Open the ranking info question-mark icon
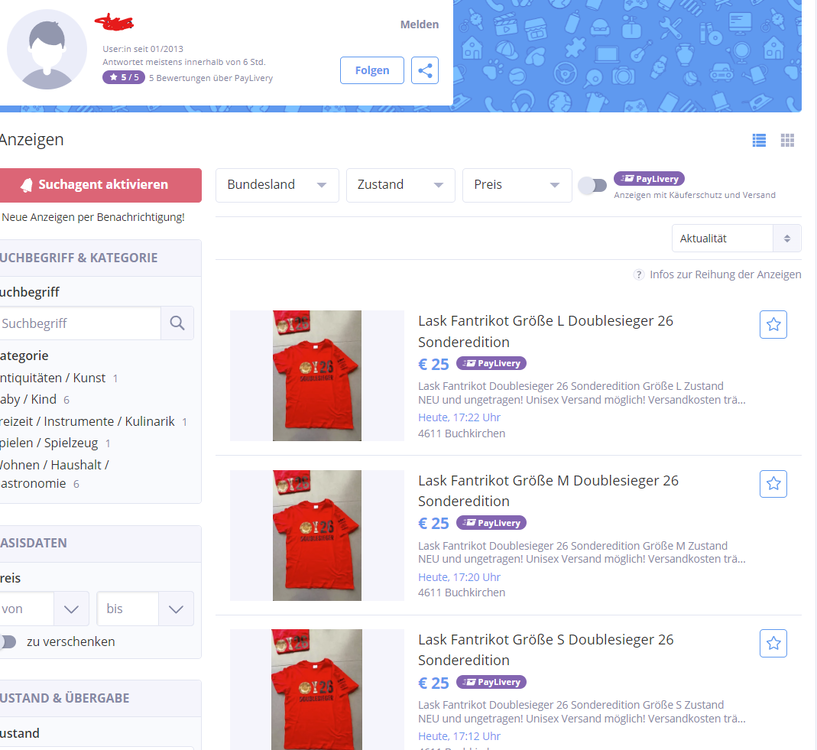817x750 pixels. [x=638, y=275]
